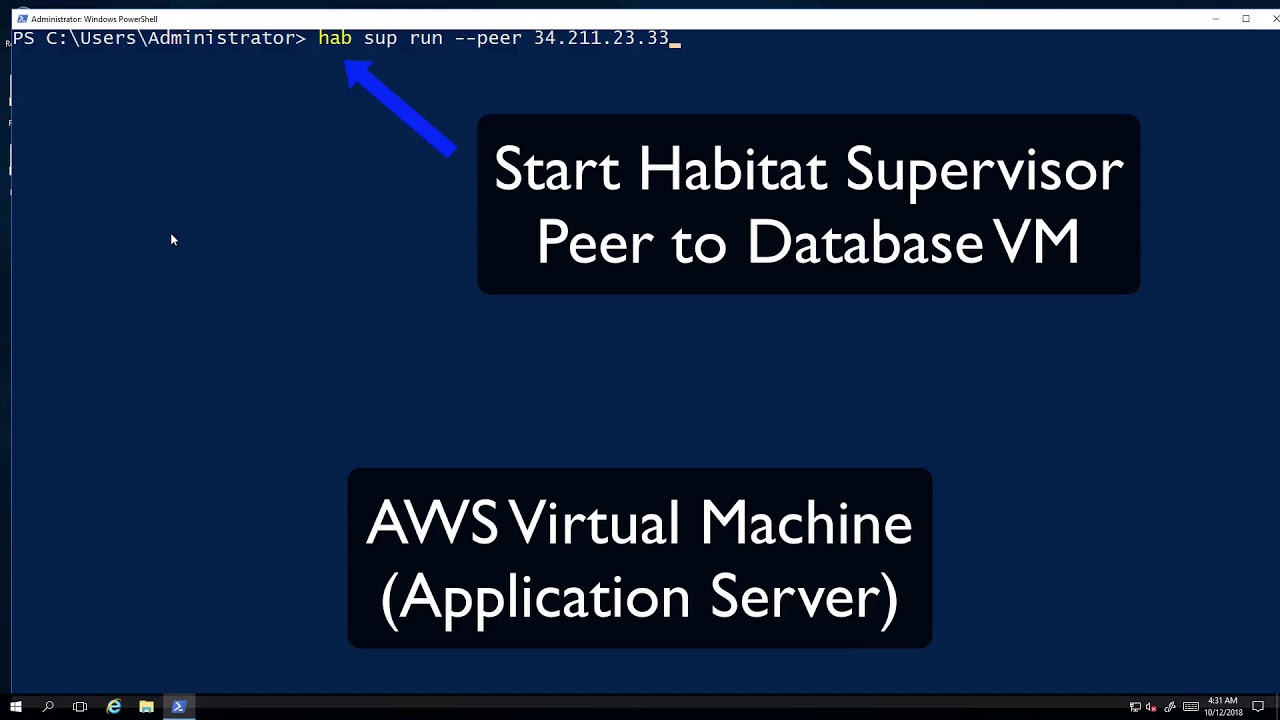Image resolution: width=1280 pixels, height=720 pixels.
Task: Open File Explorer from the taskbar
Action: pos(146,707)
